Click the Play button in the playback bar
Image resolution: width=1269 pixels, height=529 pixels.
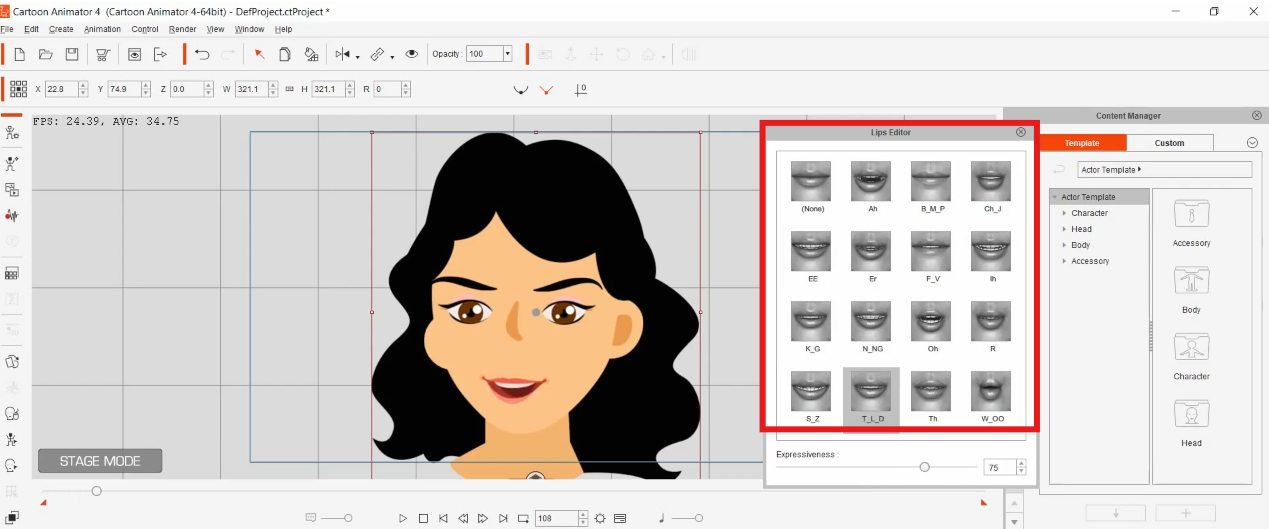pos(403,518)
